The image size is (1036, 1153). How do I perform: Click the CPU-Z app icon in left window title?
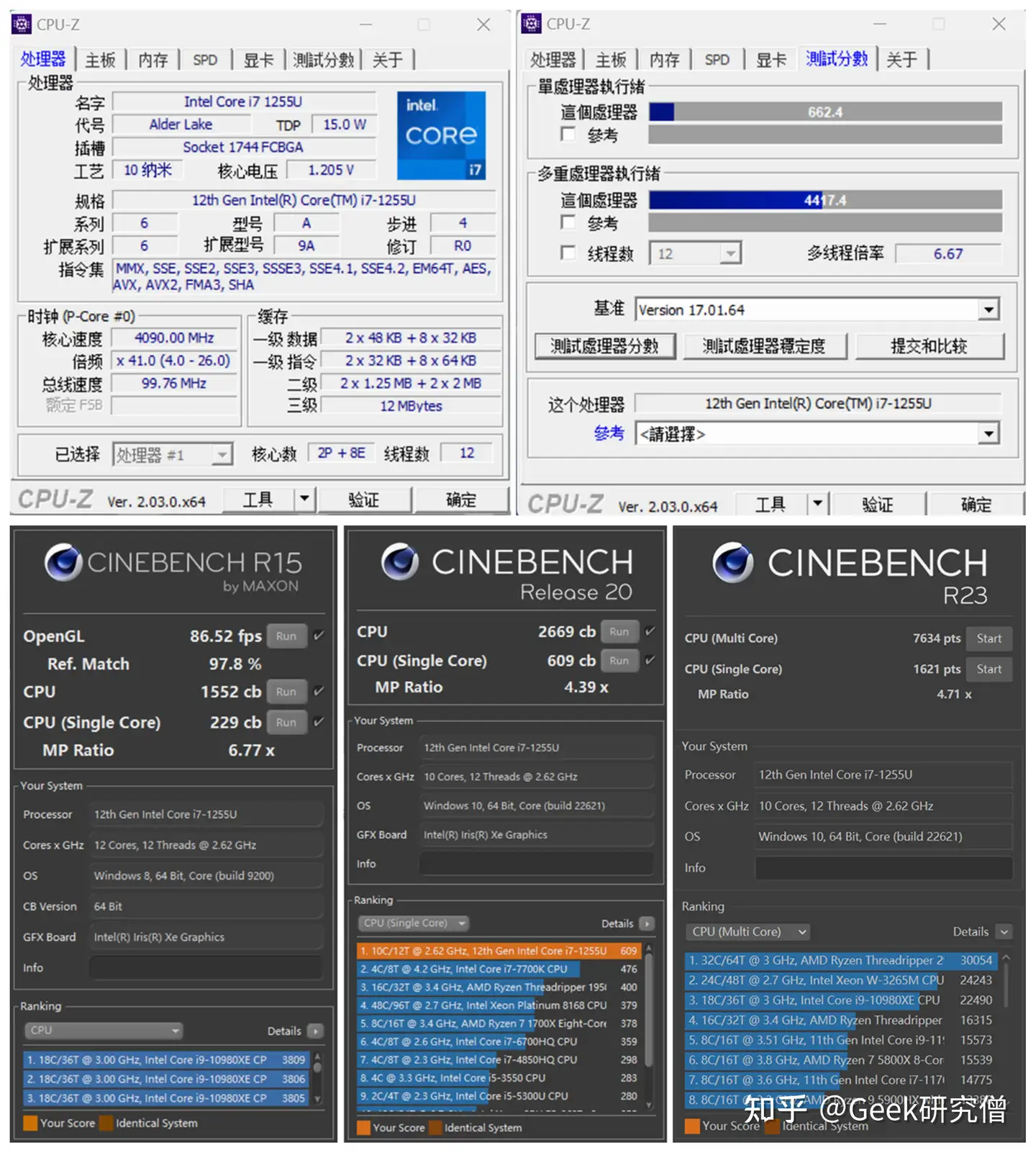pyautogui.click(x=22, y=24)
